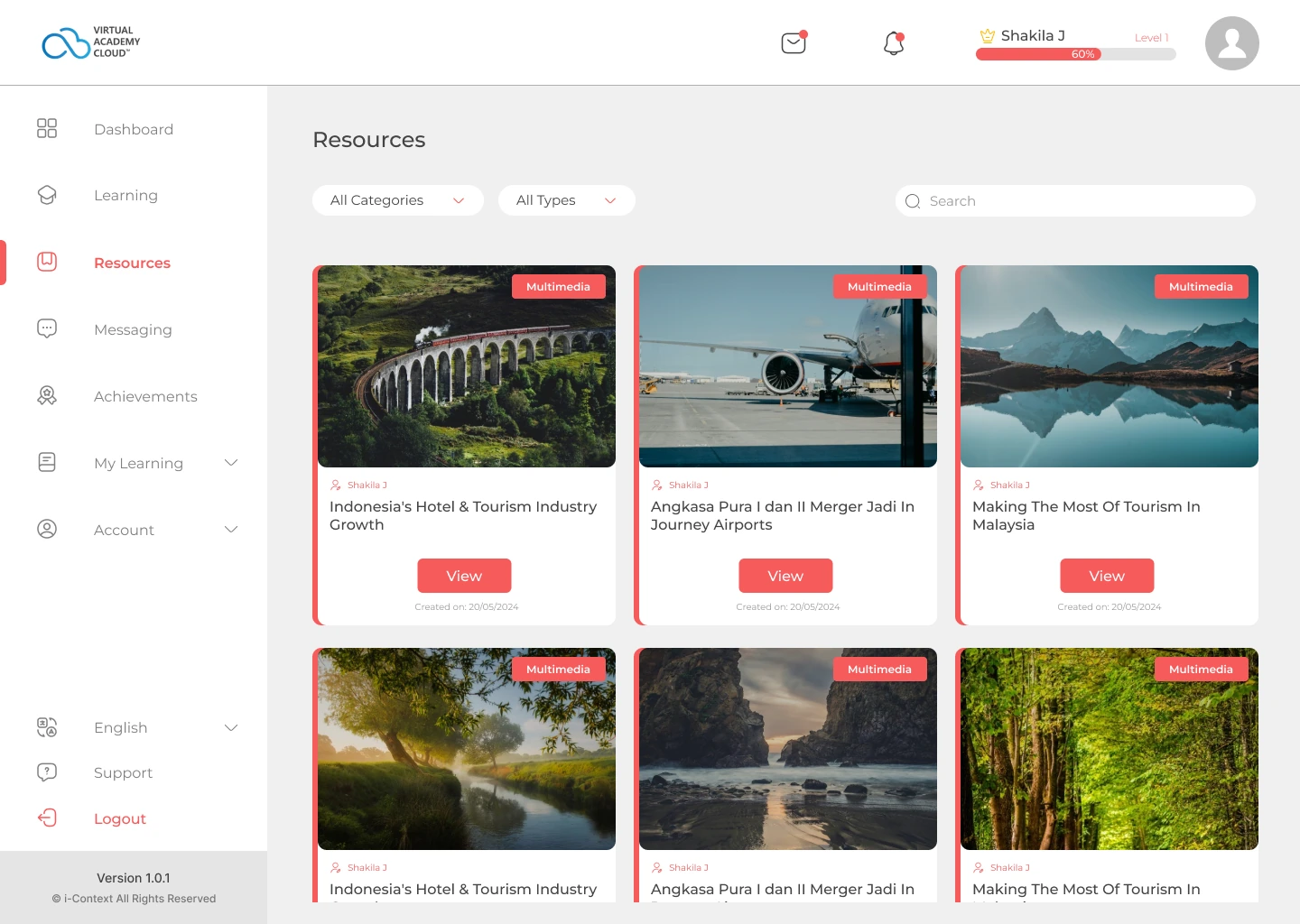The image size is (1300, 924).
Task: Expand the My Learning submenu chevron
Action: pos(231,463)
